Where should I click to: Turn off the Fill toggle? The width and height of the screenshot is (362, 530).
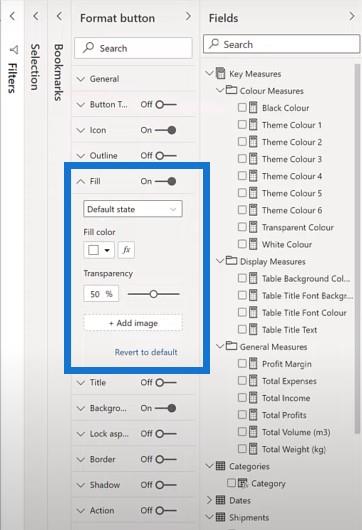165,181
